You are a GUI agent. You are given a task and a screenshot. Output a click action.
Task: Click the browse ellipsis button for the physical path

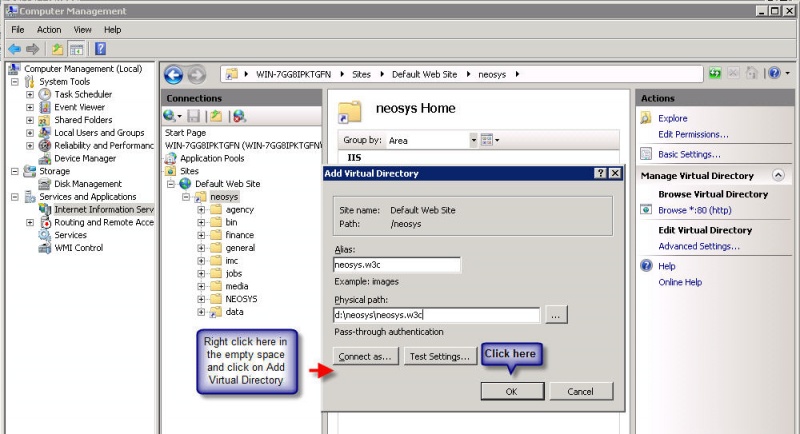[x=556, y=315]
